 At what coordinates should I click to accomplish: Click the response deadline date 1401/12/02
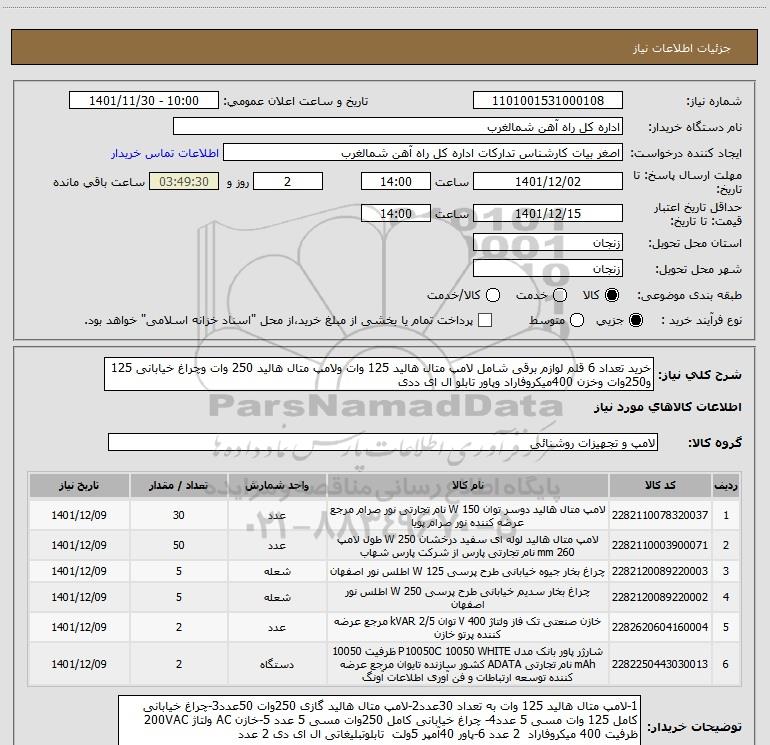(x=548, y=181)
